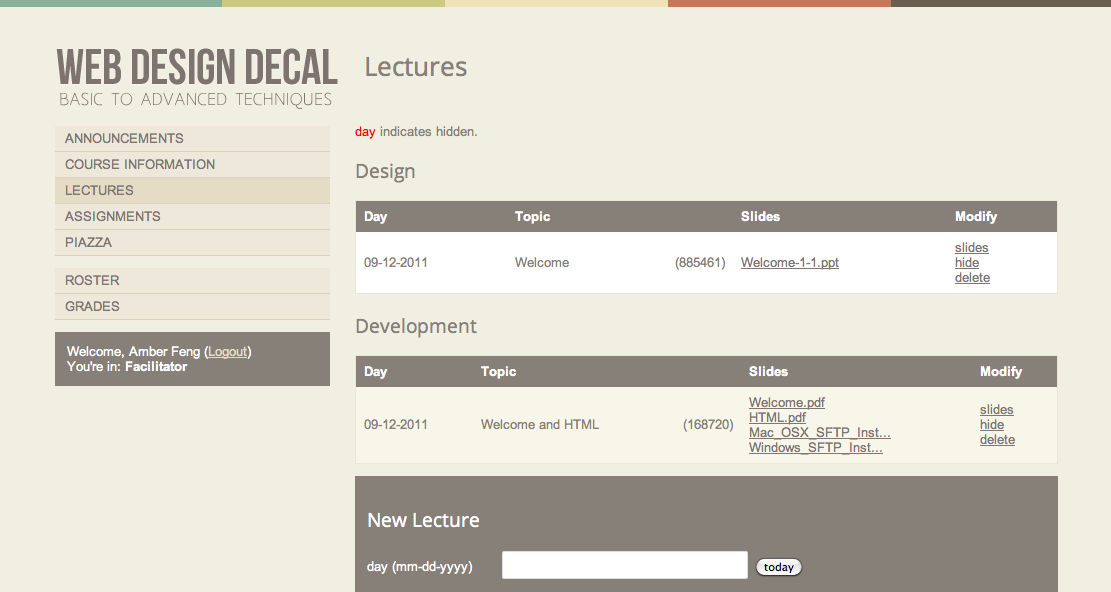Click the Design section heading
1111x592 pixels.
[x=385, y=171]
